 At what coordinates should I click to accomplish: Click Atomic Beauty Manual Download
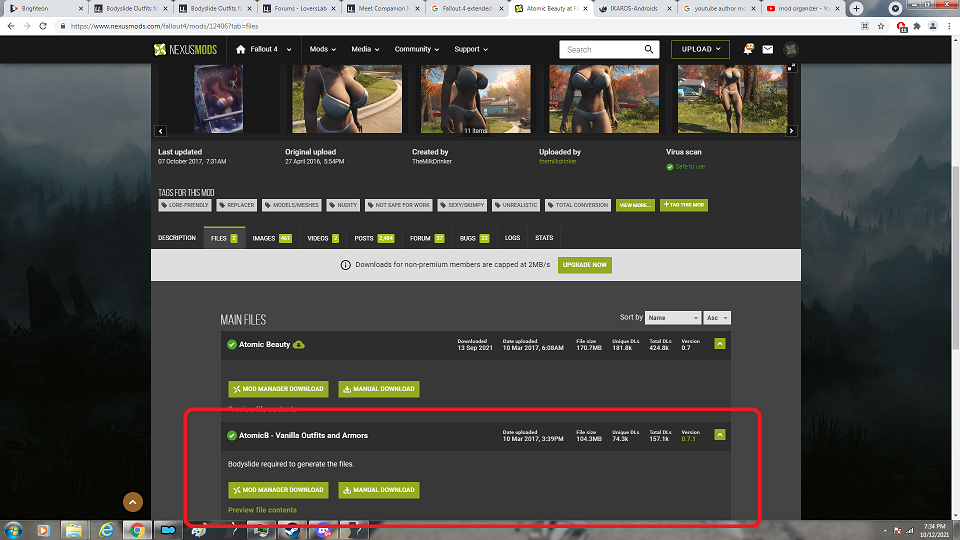tap(379, 389)
